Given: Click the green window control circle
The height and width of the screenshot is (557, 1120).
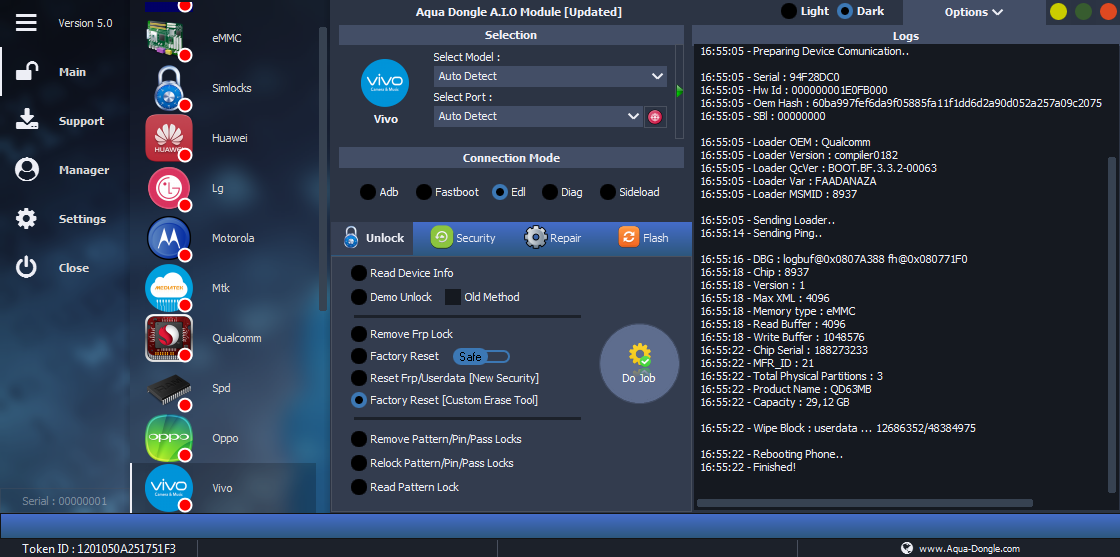Looking at the screenshot, I should tap(1084, 11).
